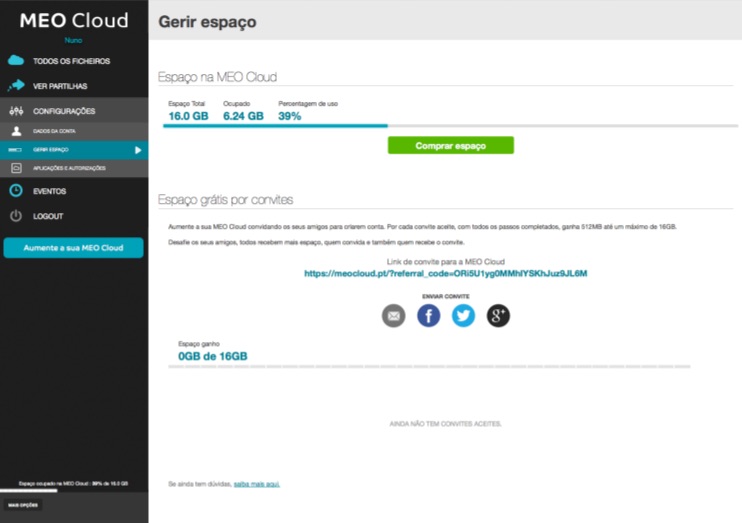The image size is (742, 523).
Task: Share invite on Google Plus icon
Action: coord(498,316)
